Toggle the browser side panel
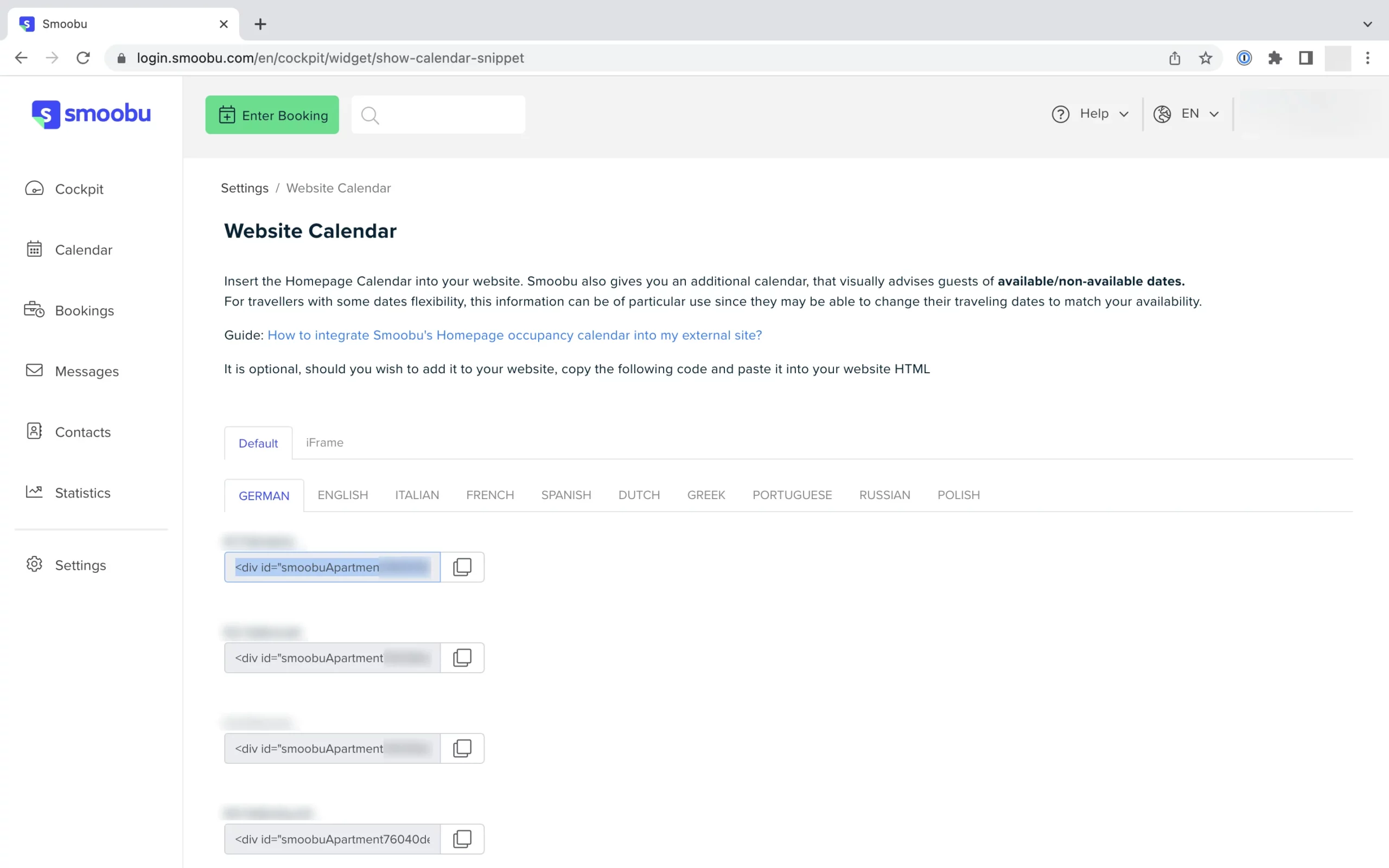Viewport: 1389px width, 868px height. tap(1306, 58)
